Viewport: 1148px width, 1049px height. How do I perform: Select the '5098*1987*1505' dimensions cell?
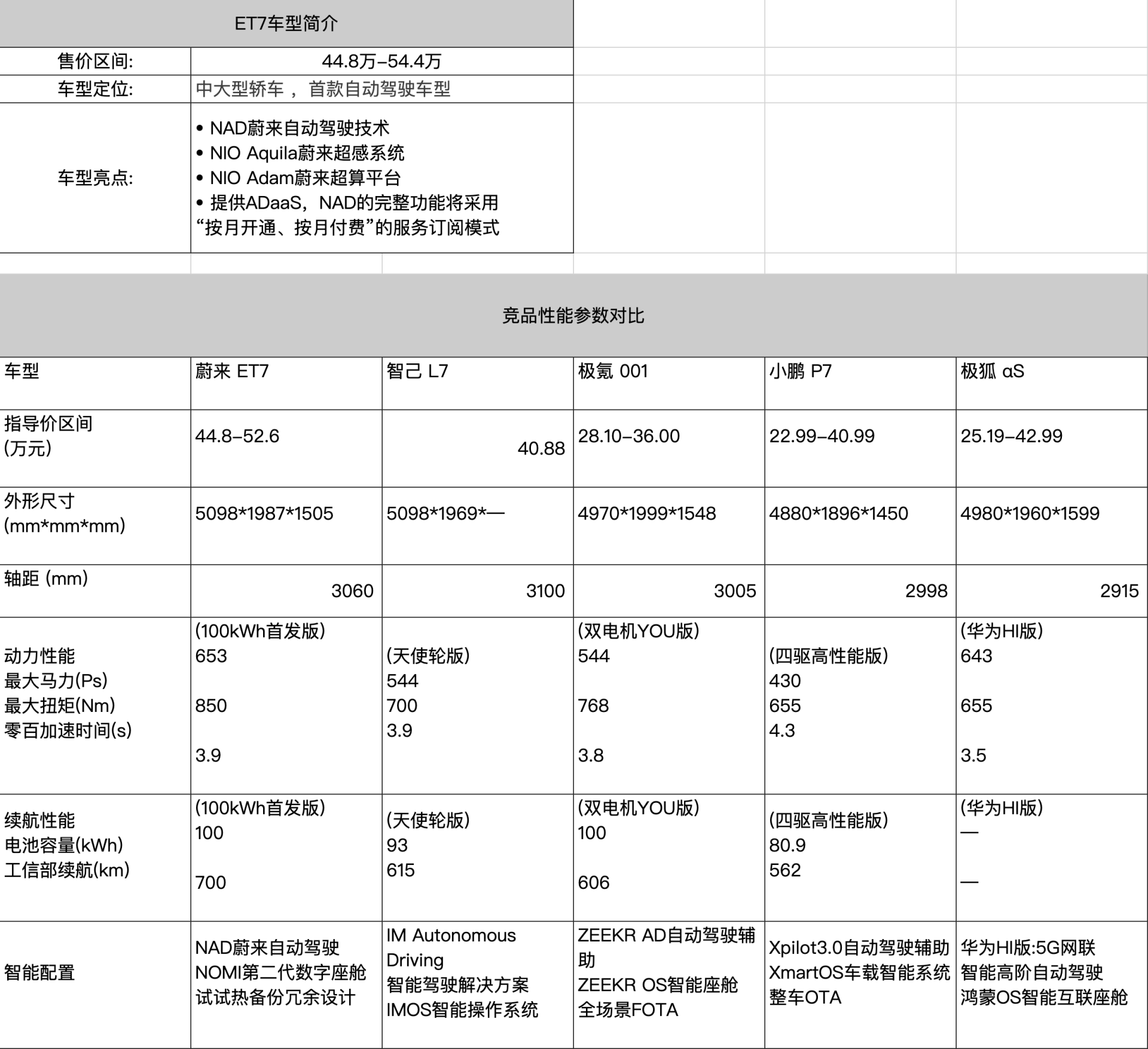coord(286,526)
